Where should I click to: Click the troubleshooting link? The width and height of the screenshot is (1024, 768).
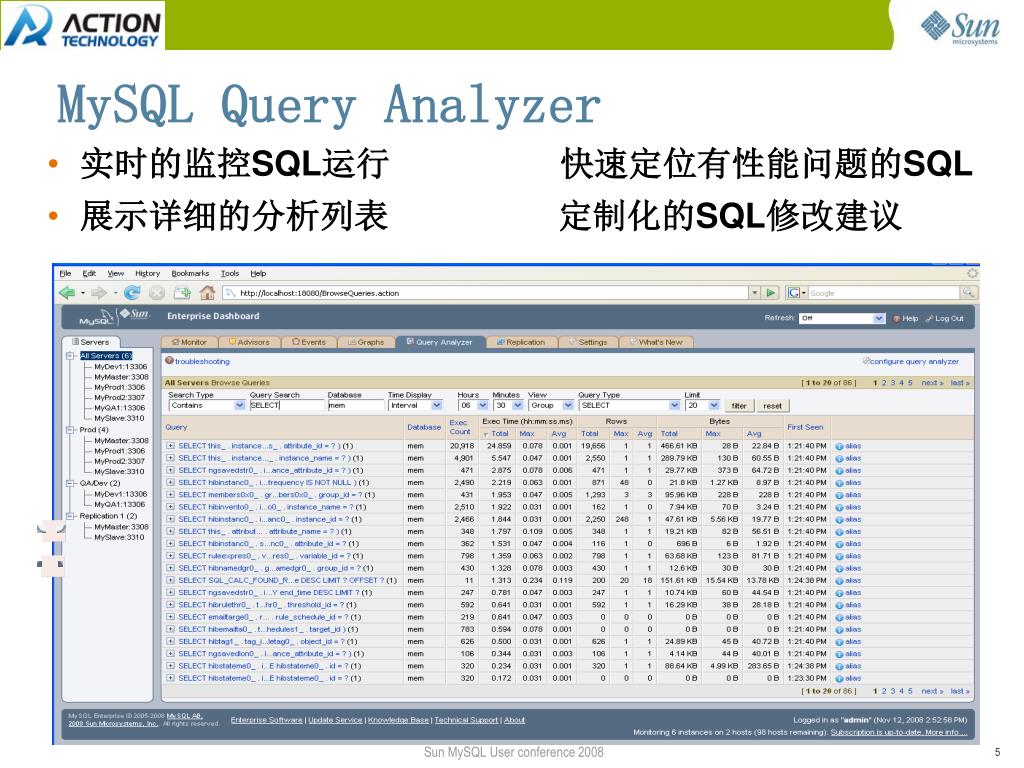202,361
